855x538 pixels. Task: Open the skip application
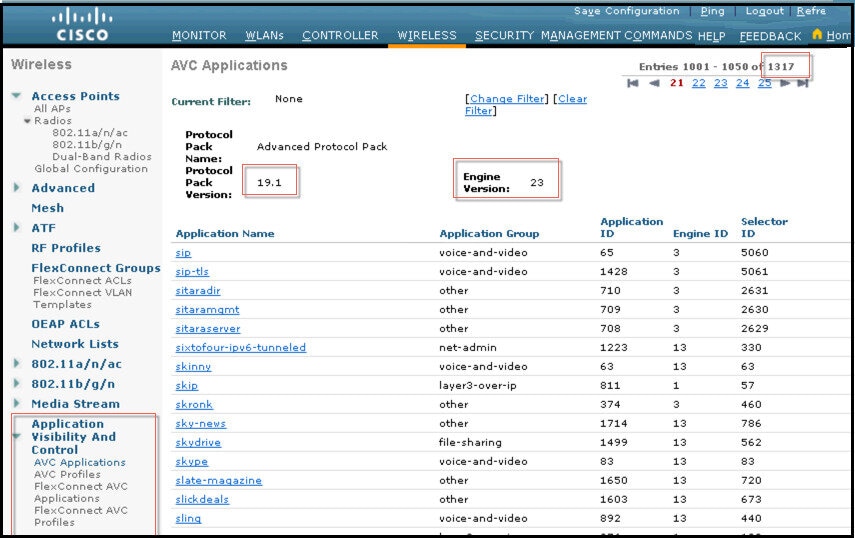tap(186, 385)
